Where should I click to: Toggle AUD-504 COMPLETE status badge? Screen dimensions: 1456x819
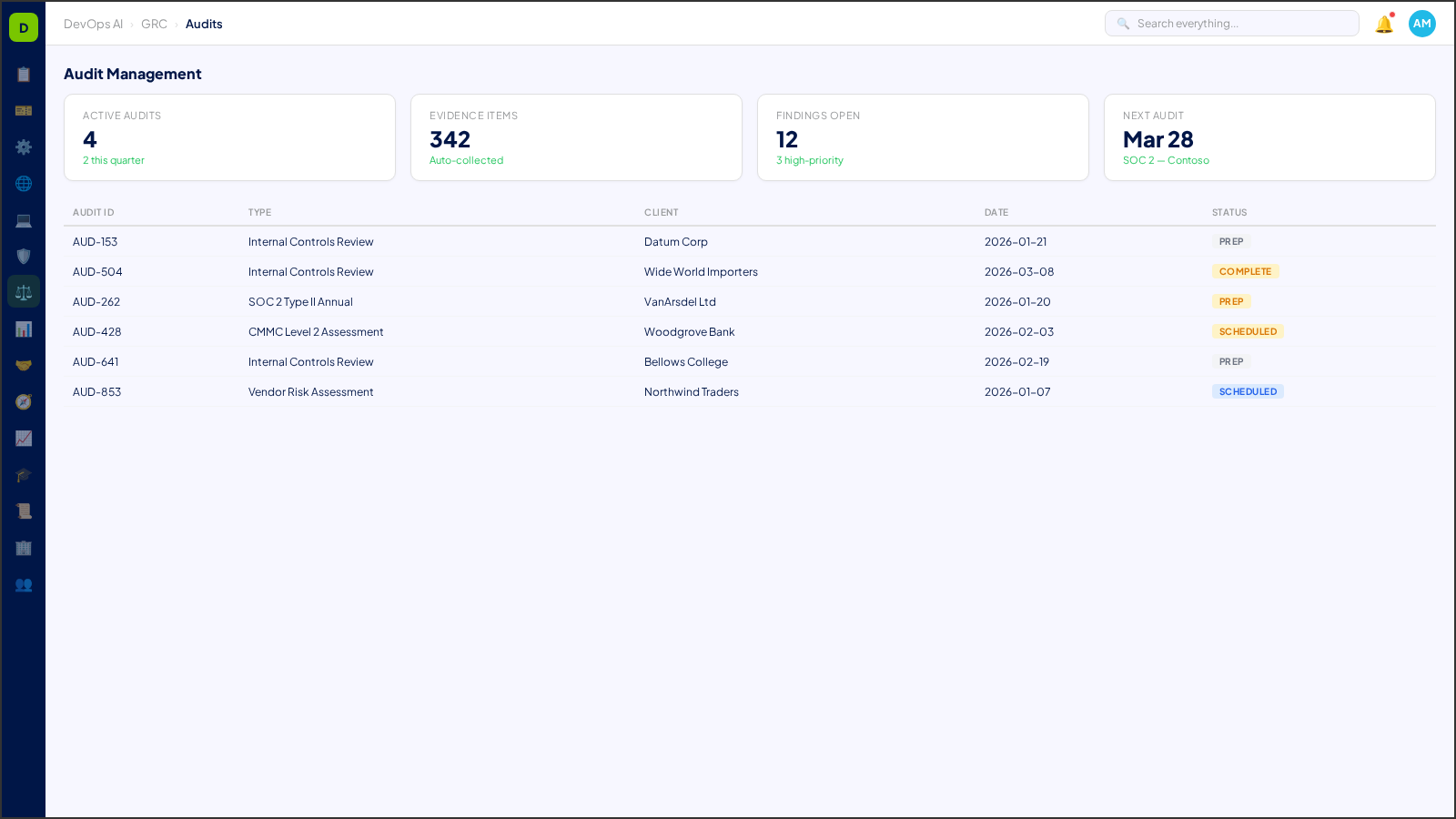click(1246, 270)
